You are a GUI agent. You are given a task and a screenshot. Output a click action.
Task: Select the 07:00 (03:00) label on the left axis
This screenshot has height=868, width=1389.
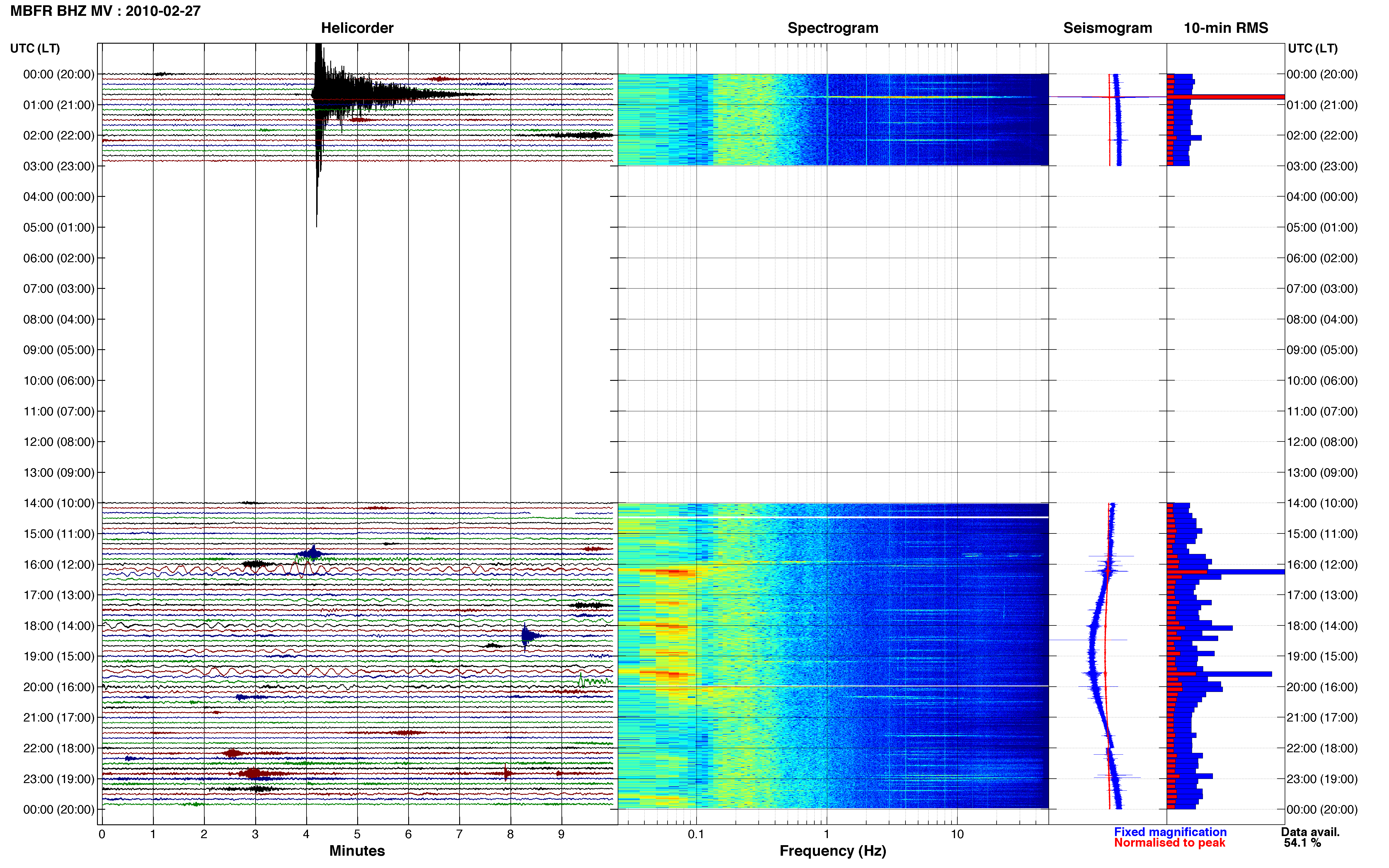(x=59, y=289)
